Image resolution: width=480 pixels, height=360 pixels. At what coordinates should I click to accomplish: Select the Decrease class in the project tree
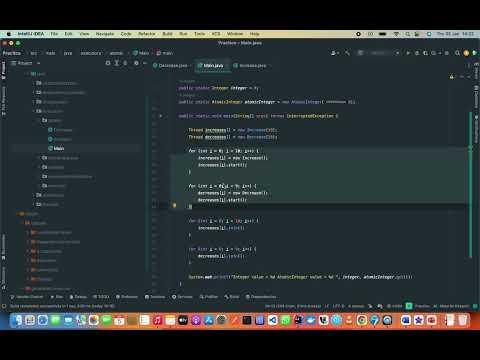click(x=60, y=130)
